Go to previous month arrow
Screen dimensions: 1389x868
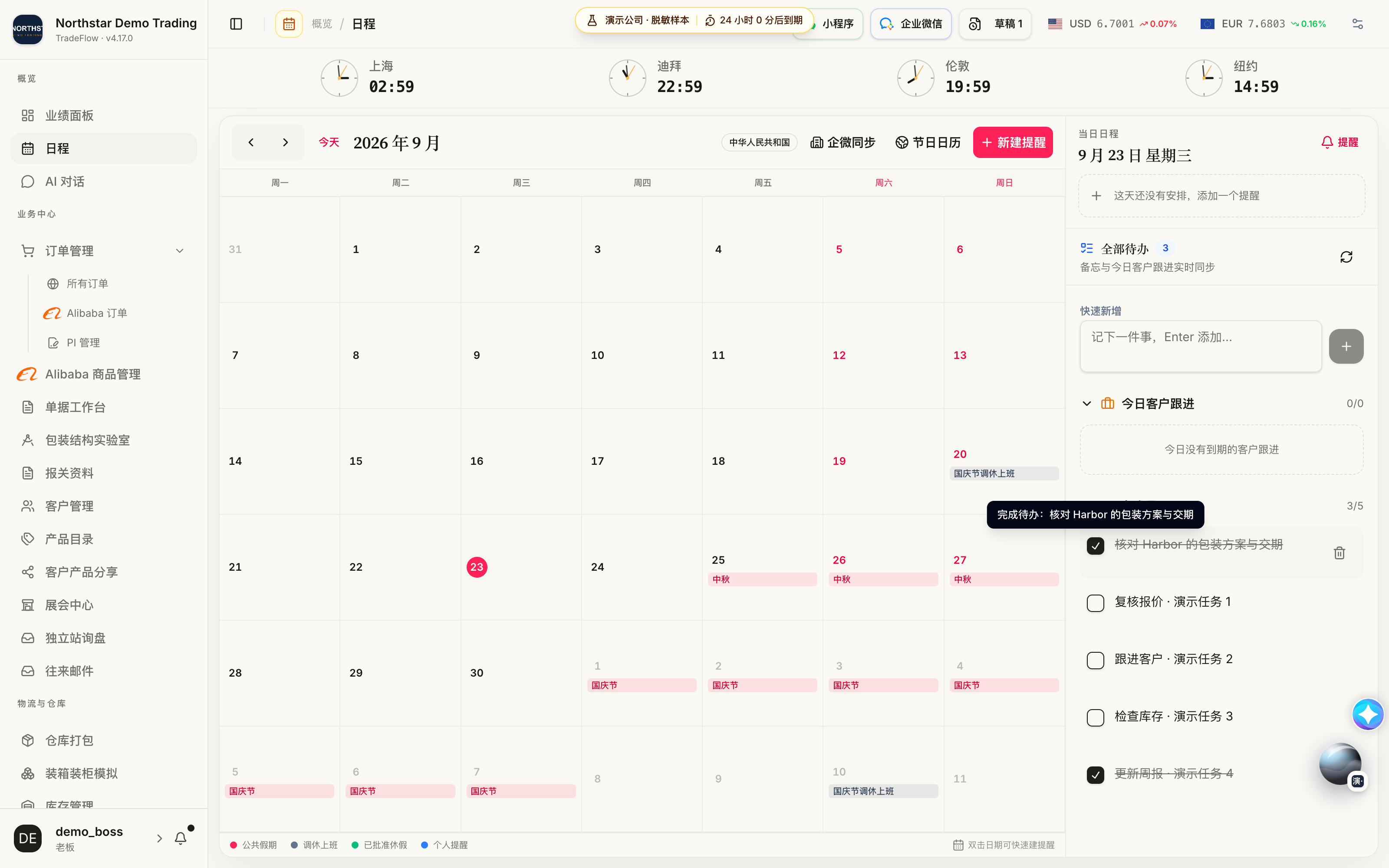[x=251, y=142]
